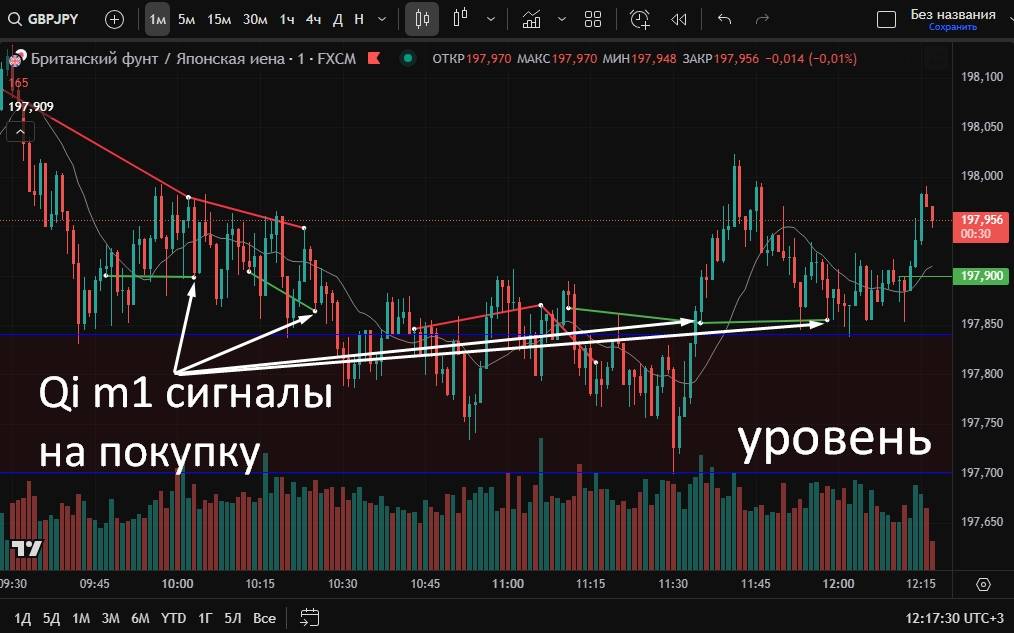Open the TradingView logo link
Viewport: 1014px width, 633px height.
pos(27,549)
